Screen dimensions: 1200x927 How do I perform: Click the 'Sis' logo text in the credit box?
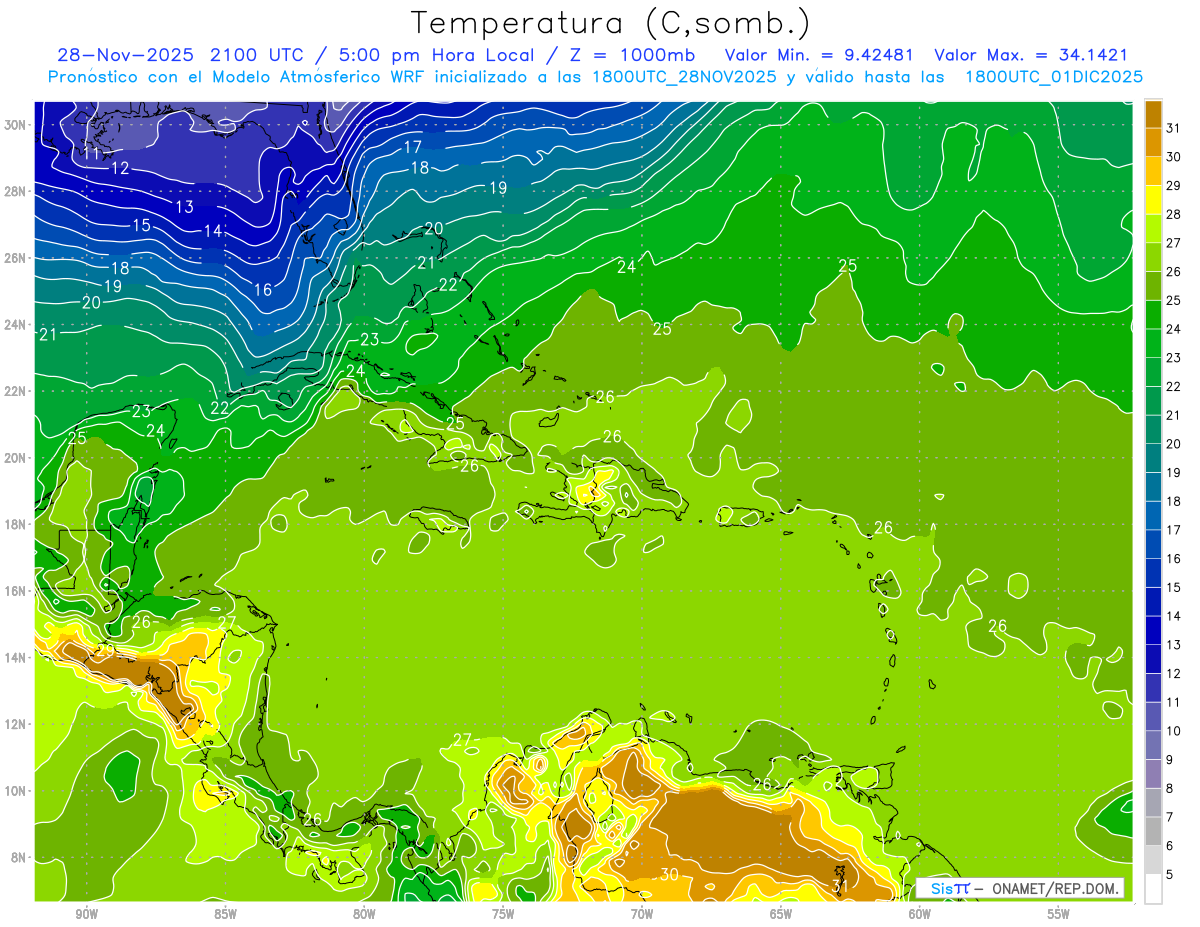[941, 888]
